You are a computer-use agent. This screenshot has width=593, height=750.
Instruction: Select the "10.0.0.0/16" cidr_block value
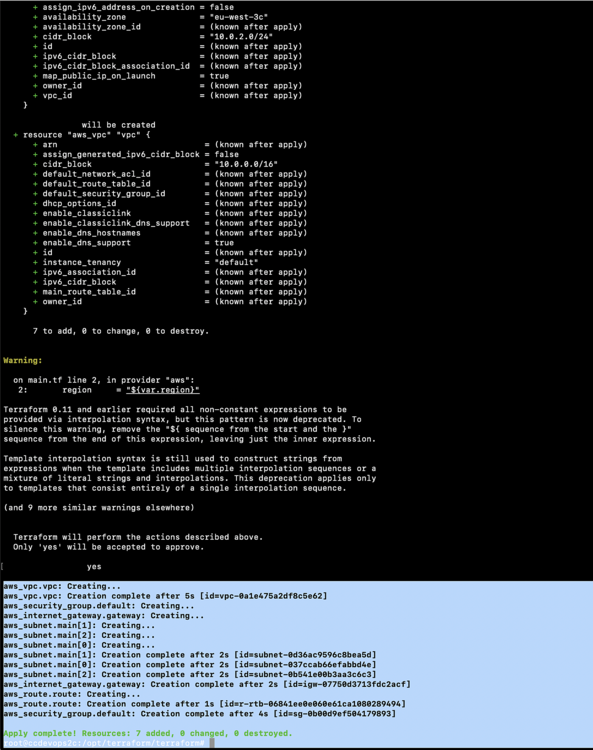coord(246,164)
